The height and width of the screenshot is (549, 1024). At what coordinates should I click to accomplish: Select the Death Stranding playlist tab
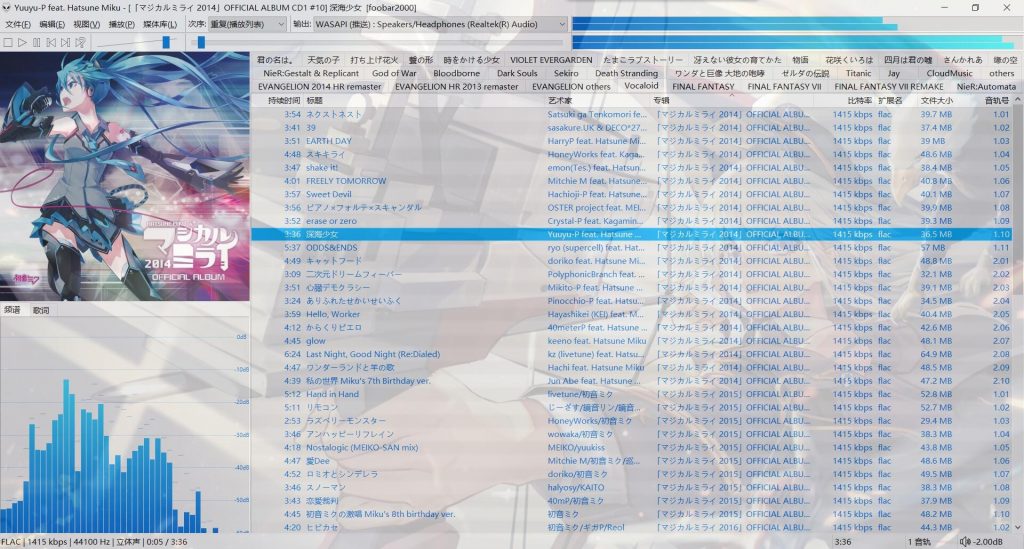tap(626, 73)
